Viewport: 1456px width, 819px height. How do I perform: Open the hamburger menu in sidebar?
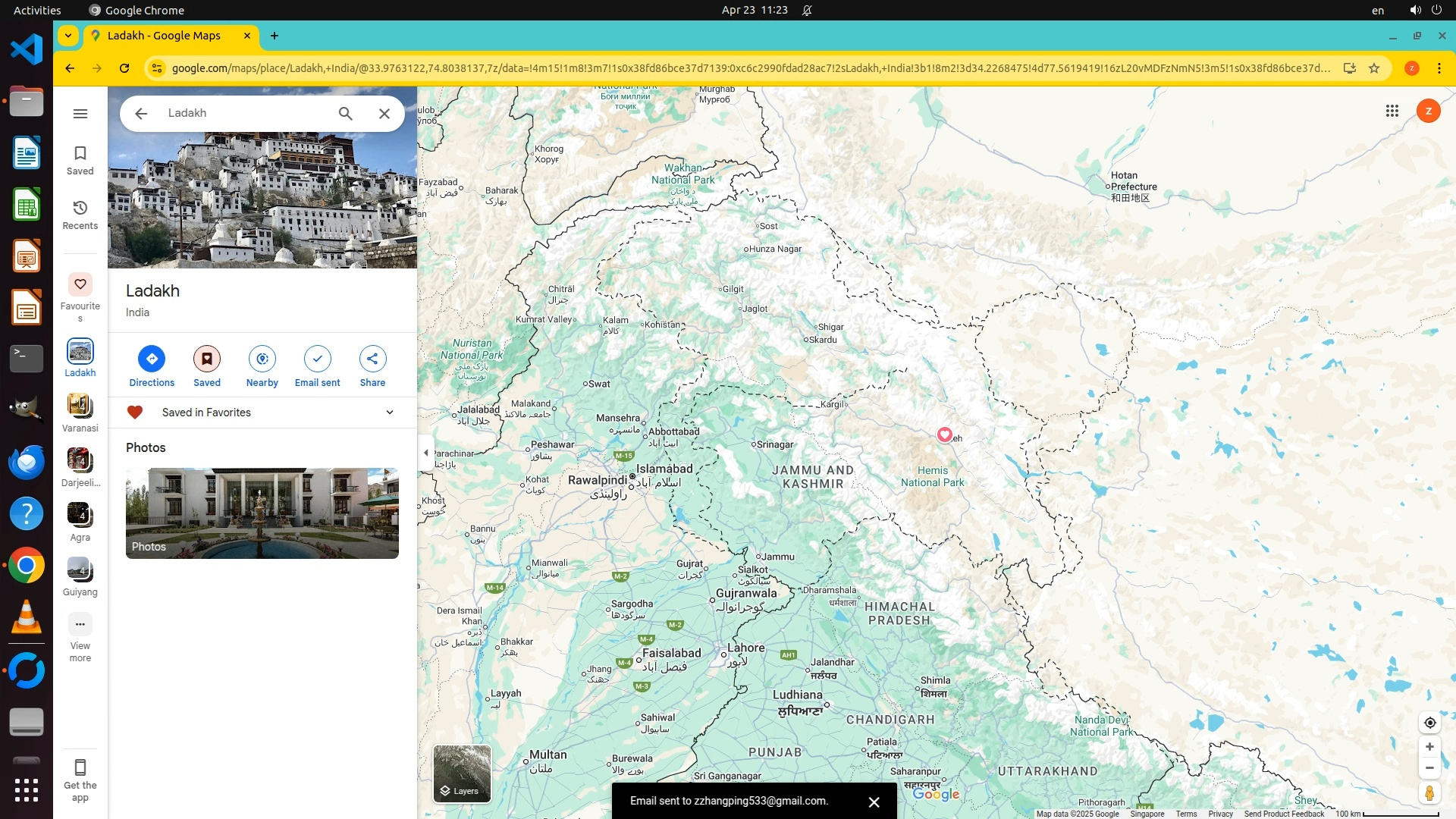[x=80, y=114]
